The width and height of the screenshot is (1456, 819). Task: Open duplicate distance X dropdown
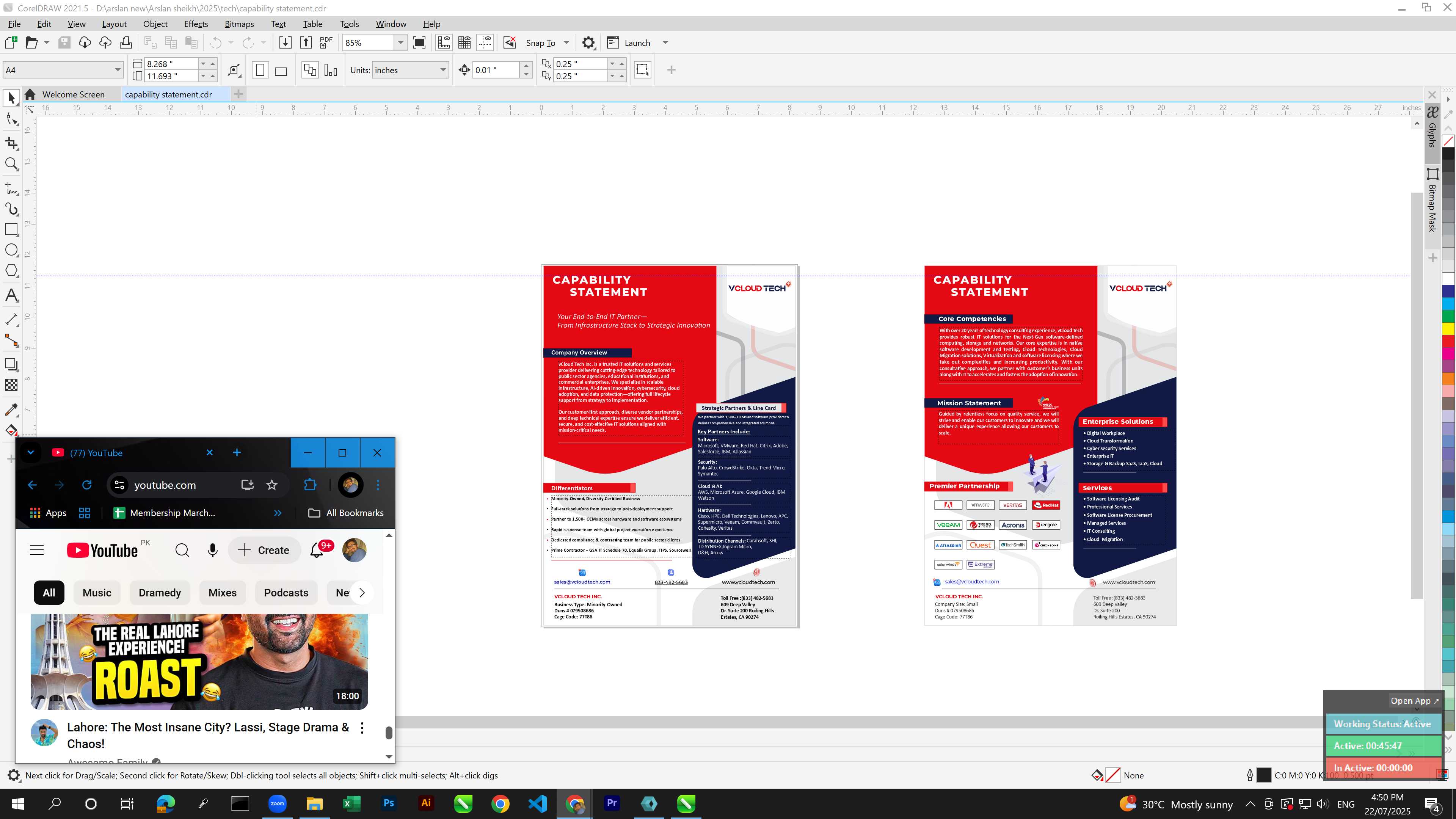[x=612, y=63]
